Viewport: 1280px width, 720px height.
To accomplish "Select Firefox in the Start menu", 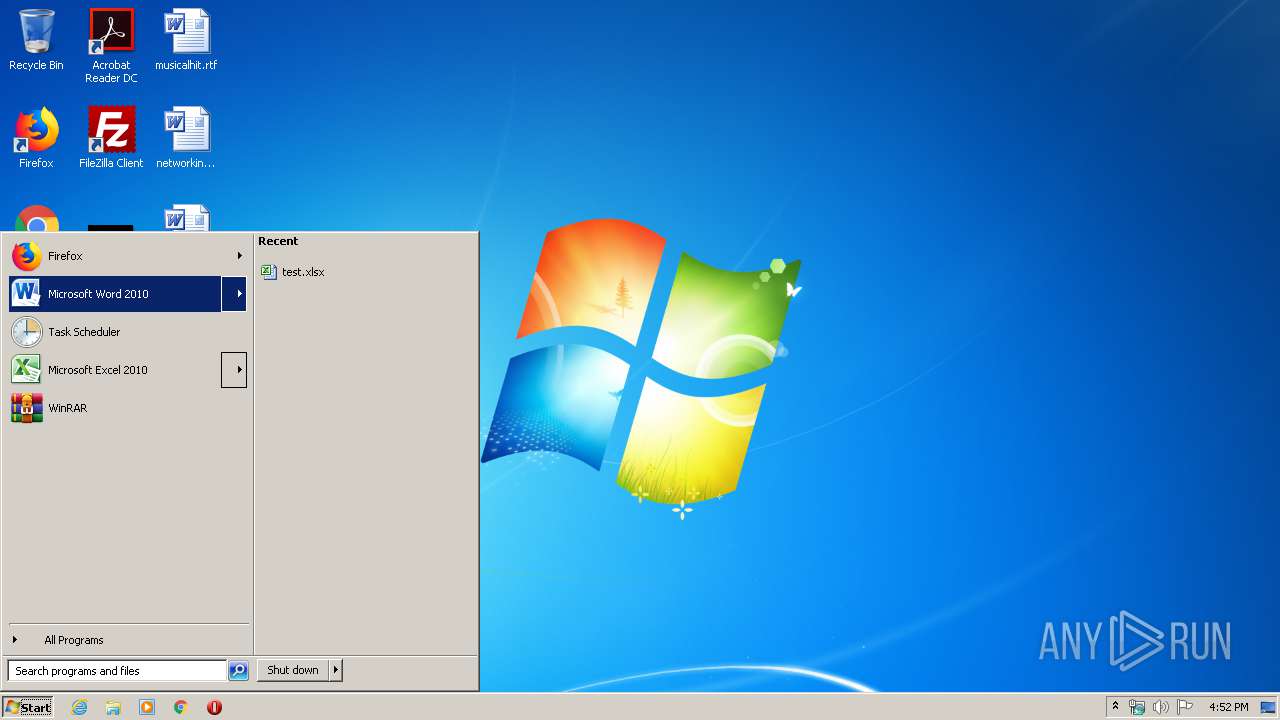I will [128, 256].
